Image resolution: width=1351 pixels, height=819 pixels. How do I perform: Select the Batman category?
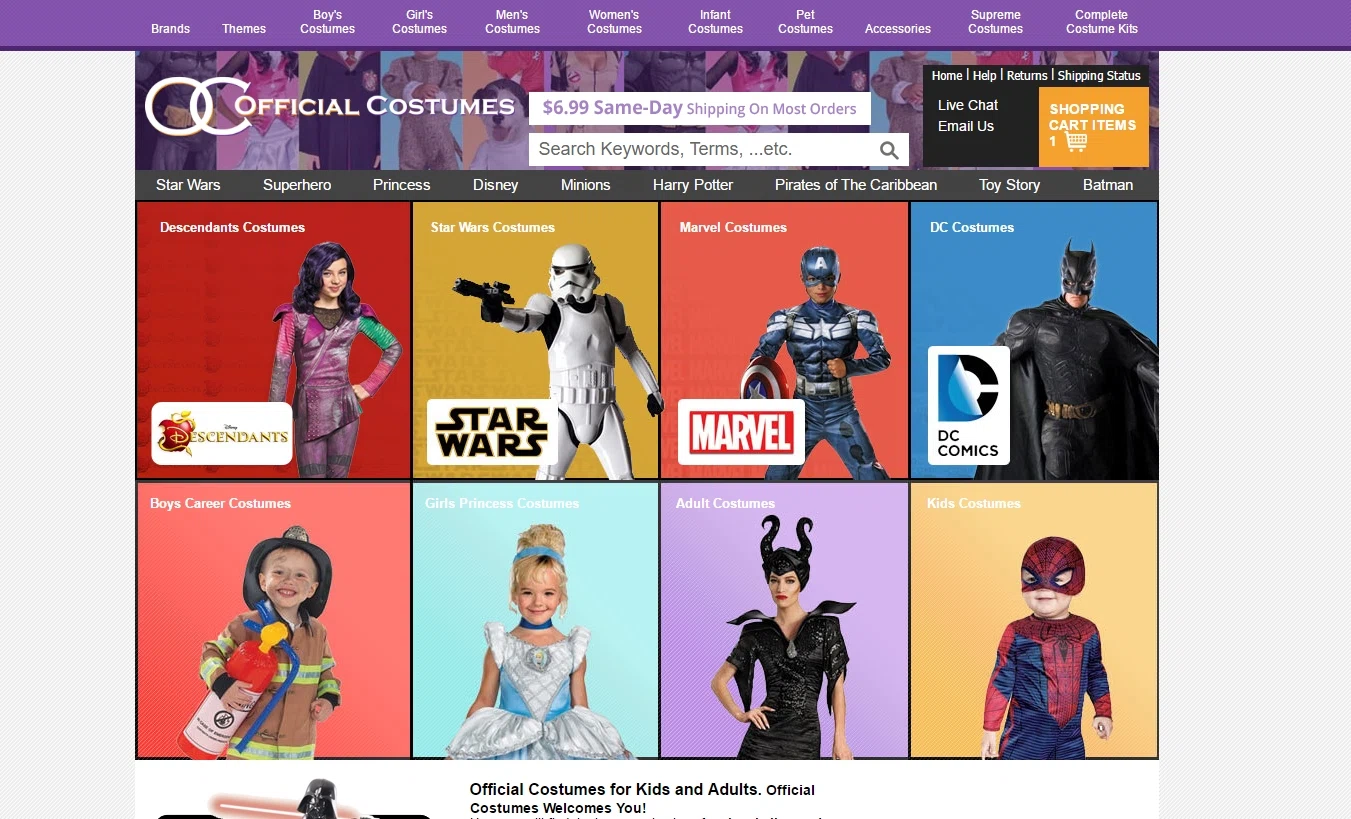click(x=1108, y=185)
